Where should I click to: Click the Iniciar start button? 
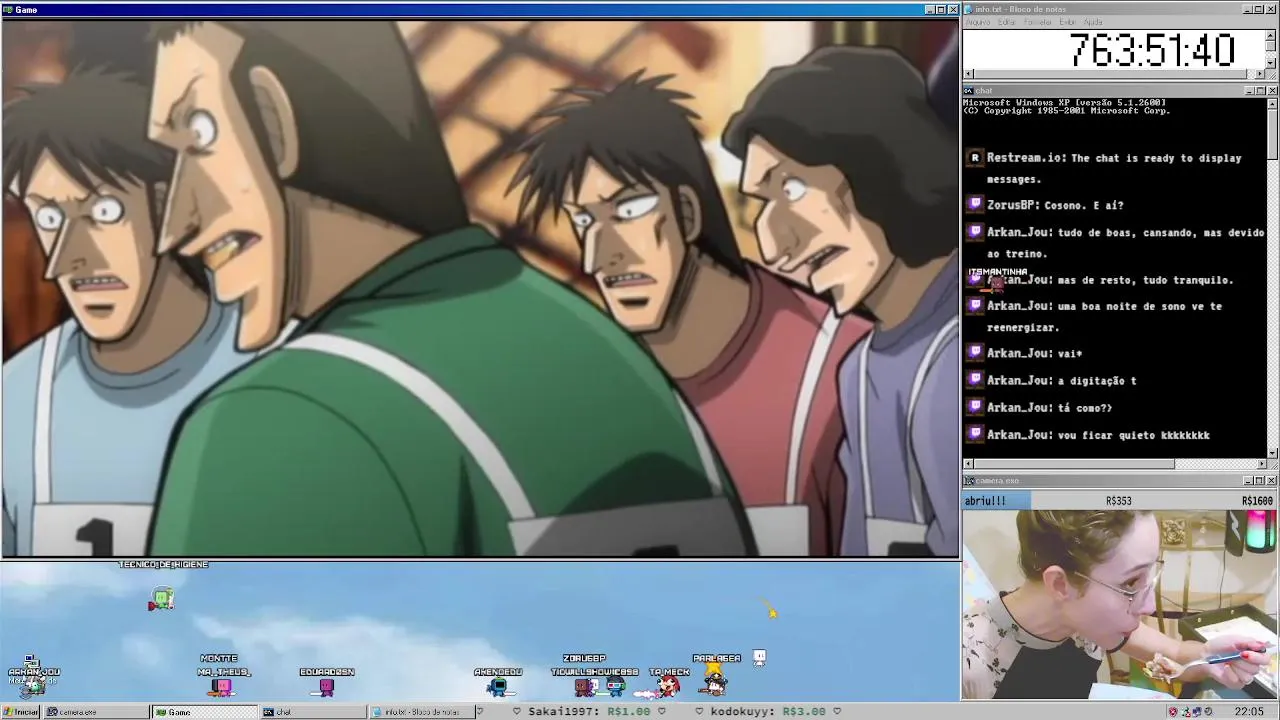point(20,712)
